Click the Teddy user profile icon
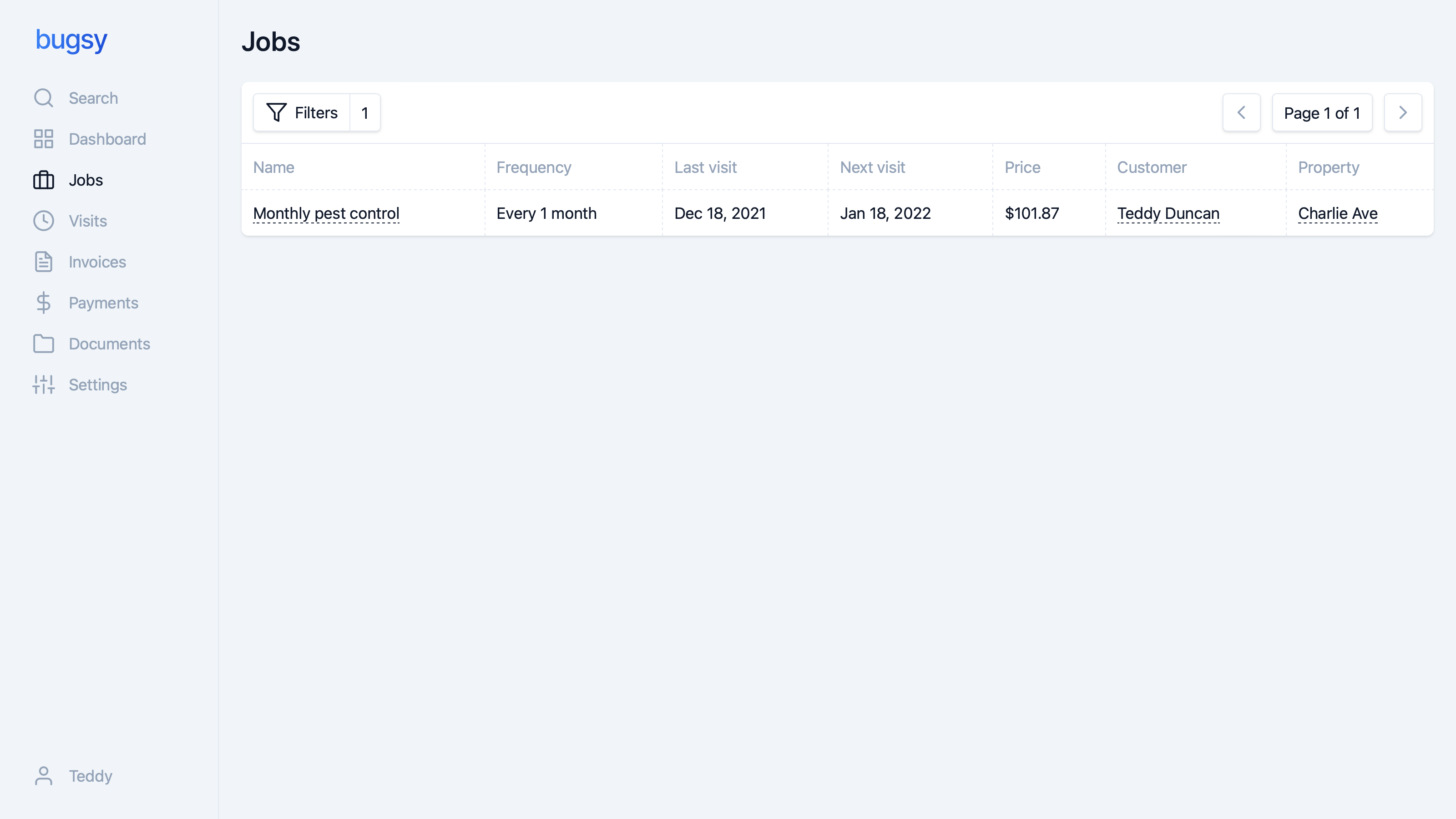Viewport: 1456px width, 819px height. click(44, 776)
